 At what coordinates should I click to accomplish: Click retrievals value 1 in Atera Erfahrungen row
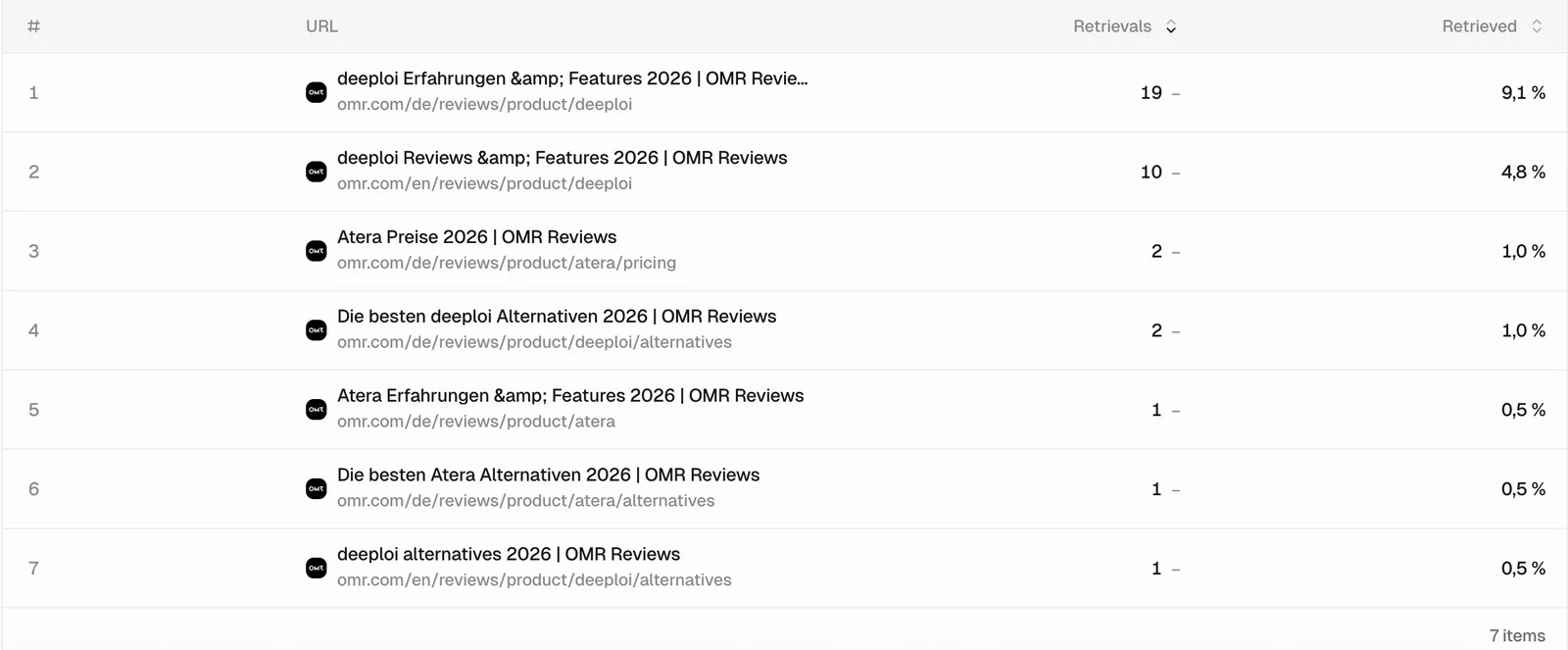(1156, 411)
